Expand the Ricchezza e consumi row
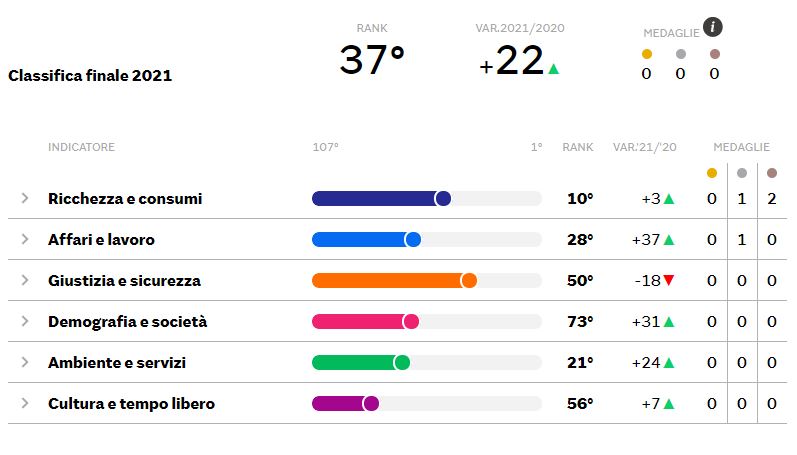This screenshot has width=797, height=455. pyautogui.click(x=24, y=198)
